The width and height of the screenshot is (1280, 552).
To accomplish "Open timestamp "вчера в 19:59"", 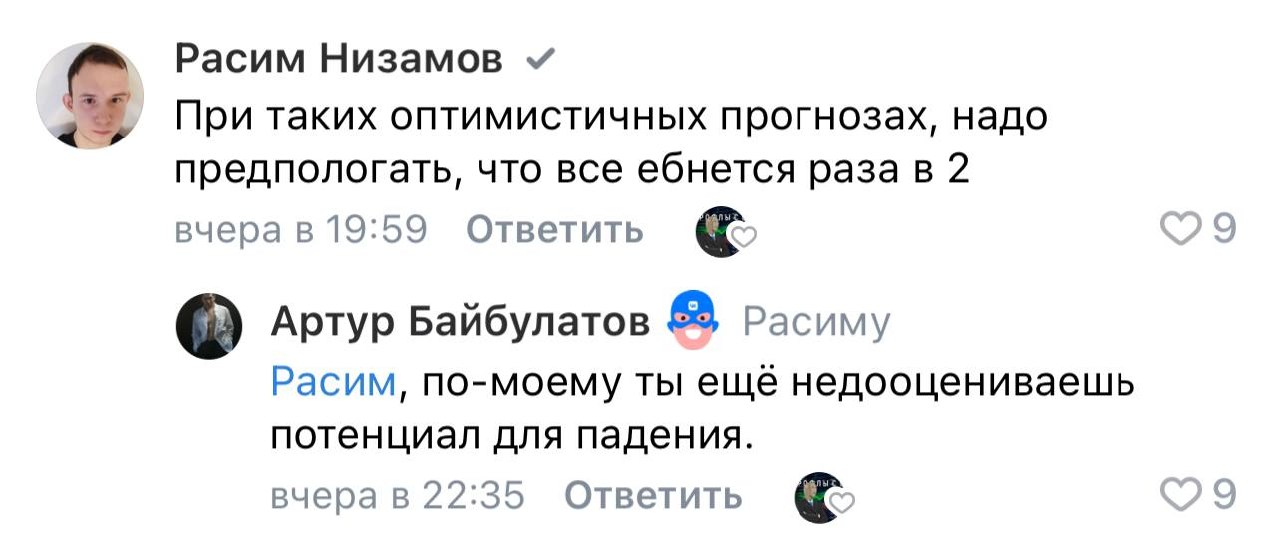I will click(x=300, y=231).
